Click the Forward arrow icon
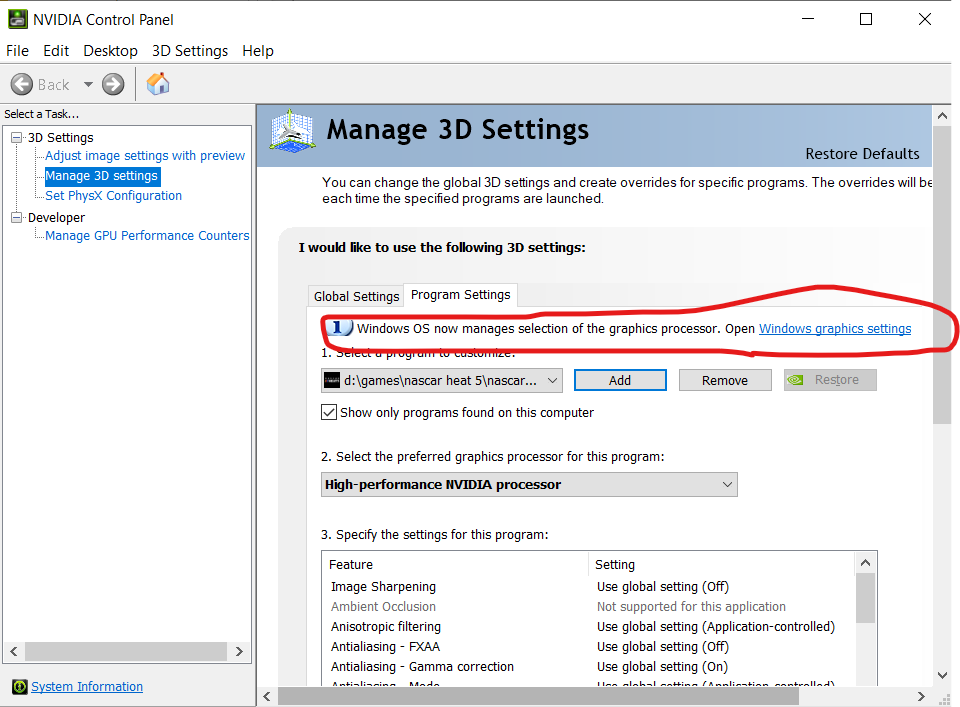The width and height of the screenshot is (960, 707). tap(113, 84)
